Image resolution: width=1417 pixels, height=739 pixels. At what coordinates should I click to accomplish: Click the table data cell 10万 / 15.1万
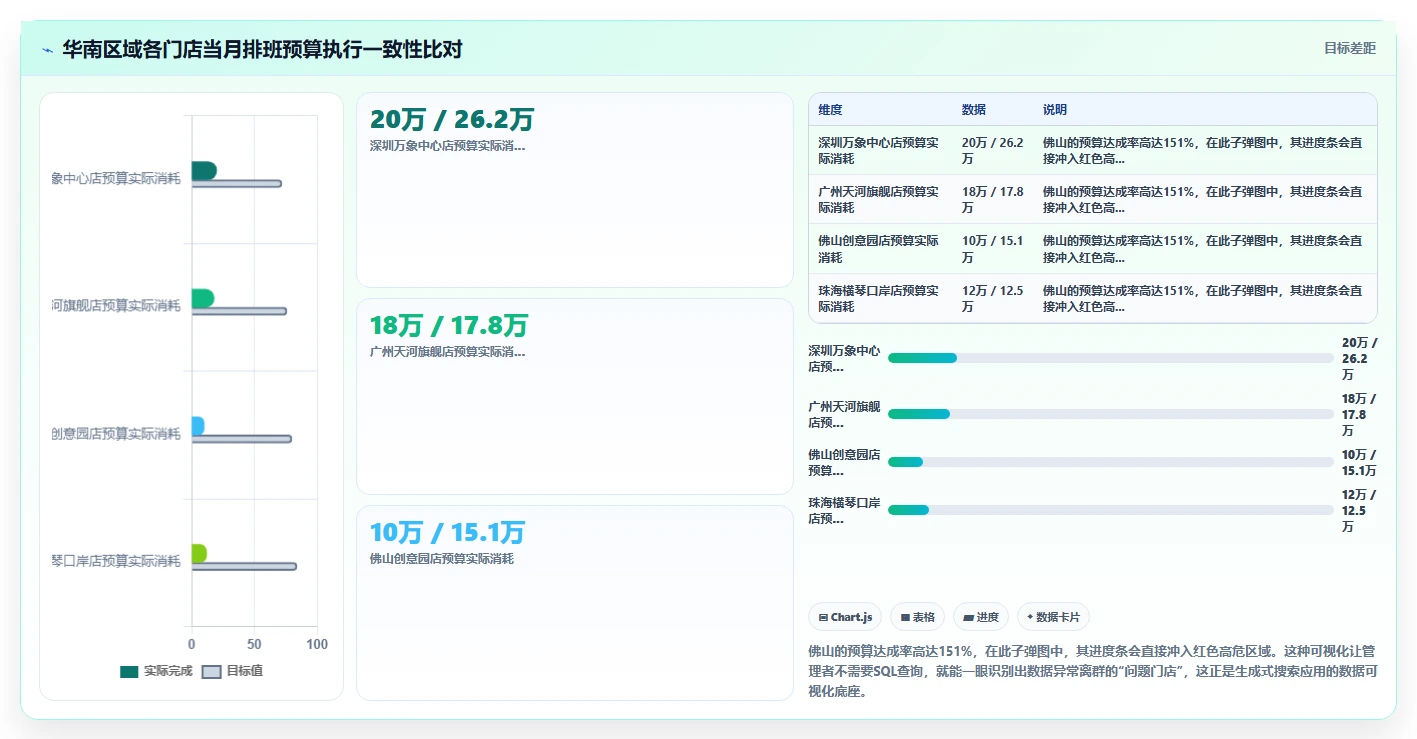coord(993,249)
